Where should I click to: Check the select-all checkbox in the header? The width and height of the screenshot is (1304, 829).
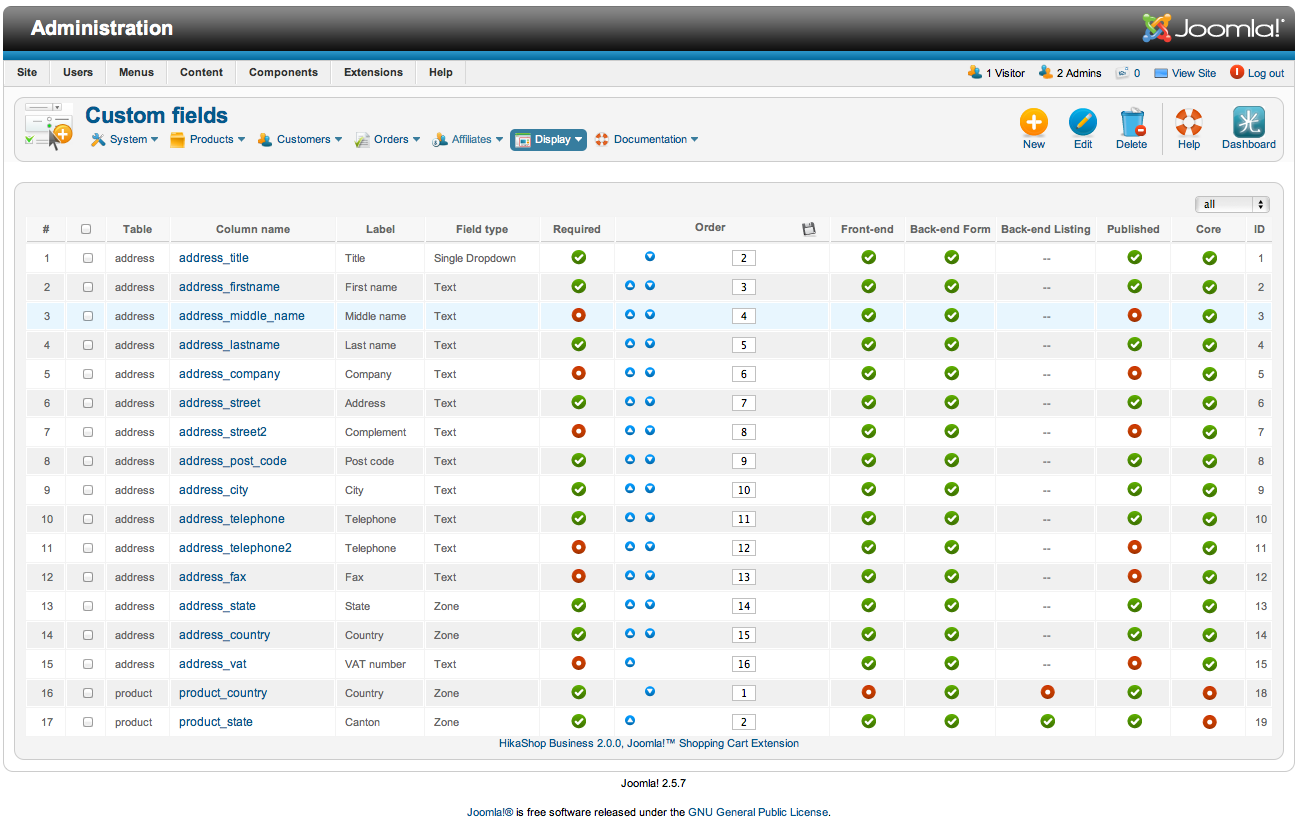pyautogui.click(x=86, y=229)
